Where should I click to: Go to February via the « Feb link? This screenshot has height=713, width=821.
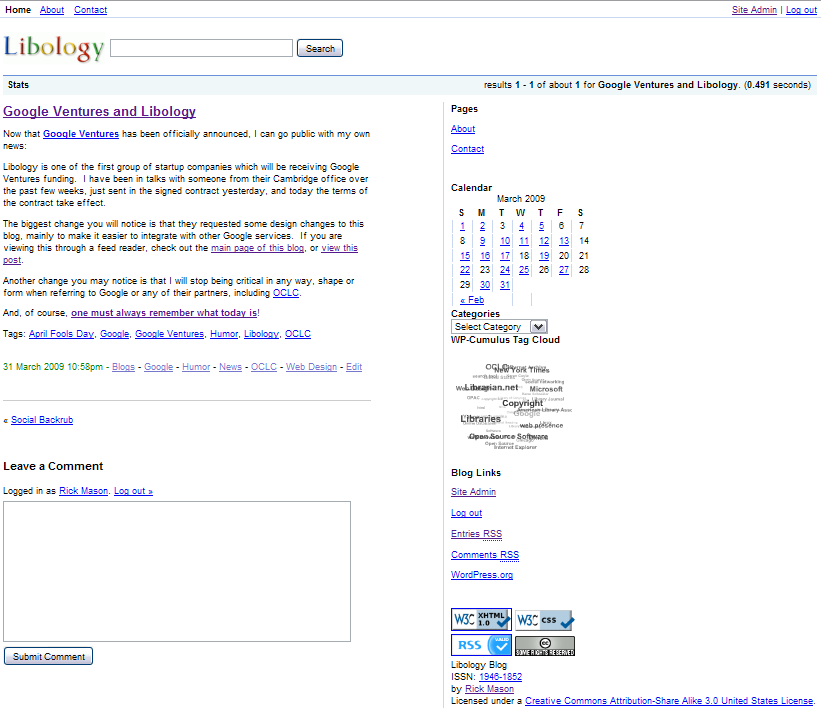click(x=472, y=300)
